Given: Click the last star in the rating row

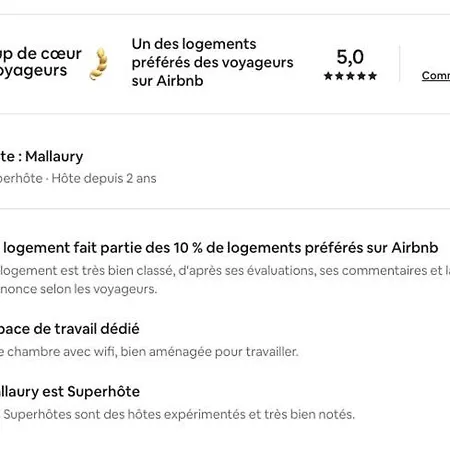Looking at the screenshot, I should click(373, 76).
